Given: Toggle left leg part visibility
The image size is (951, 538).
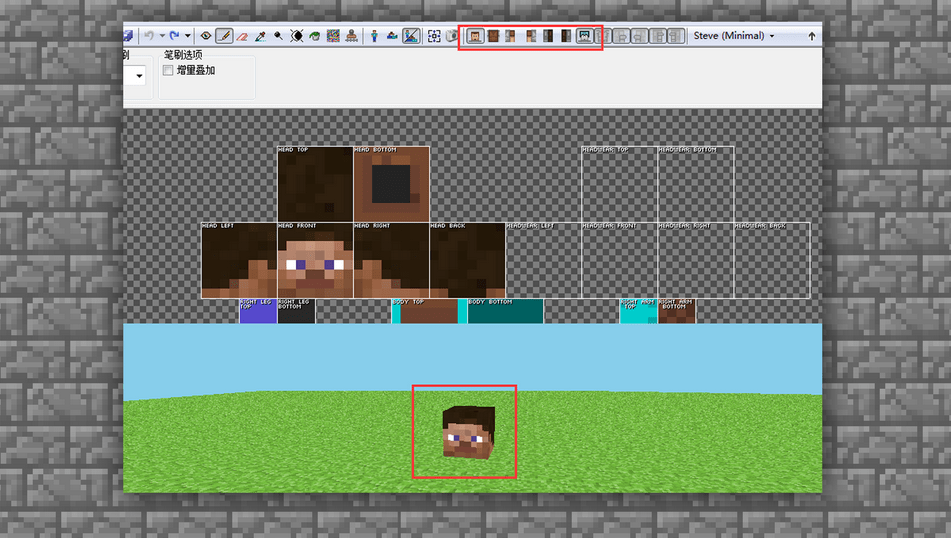Looking at the screenshot, I should pos(548,36).
